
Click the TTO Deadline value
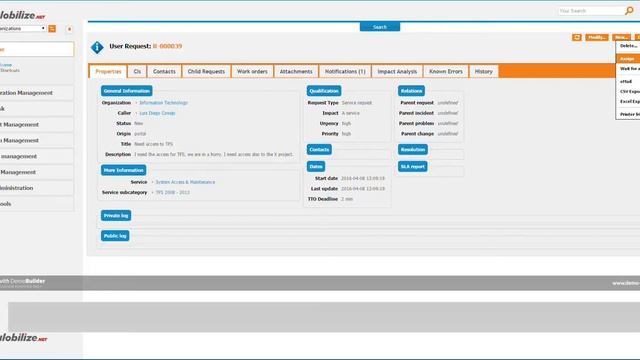[x=347, y=199]
